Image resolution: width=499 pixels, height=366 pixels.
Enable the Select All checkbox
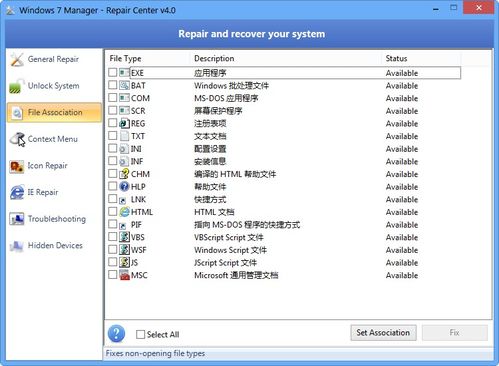tap(140, 334)
